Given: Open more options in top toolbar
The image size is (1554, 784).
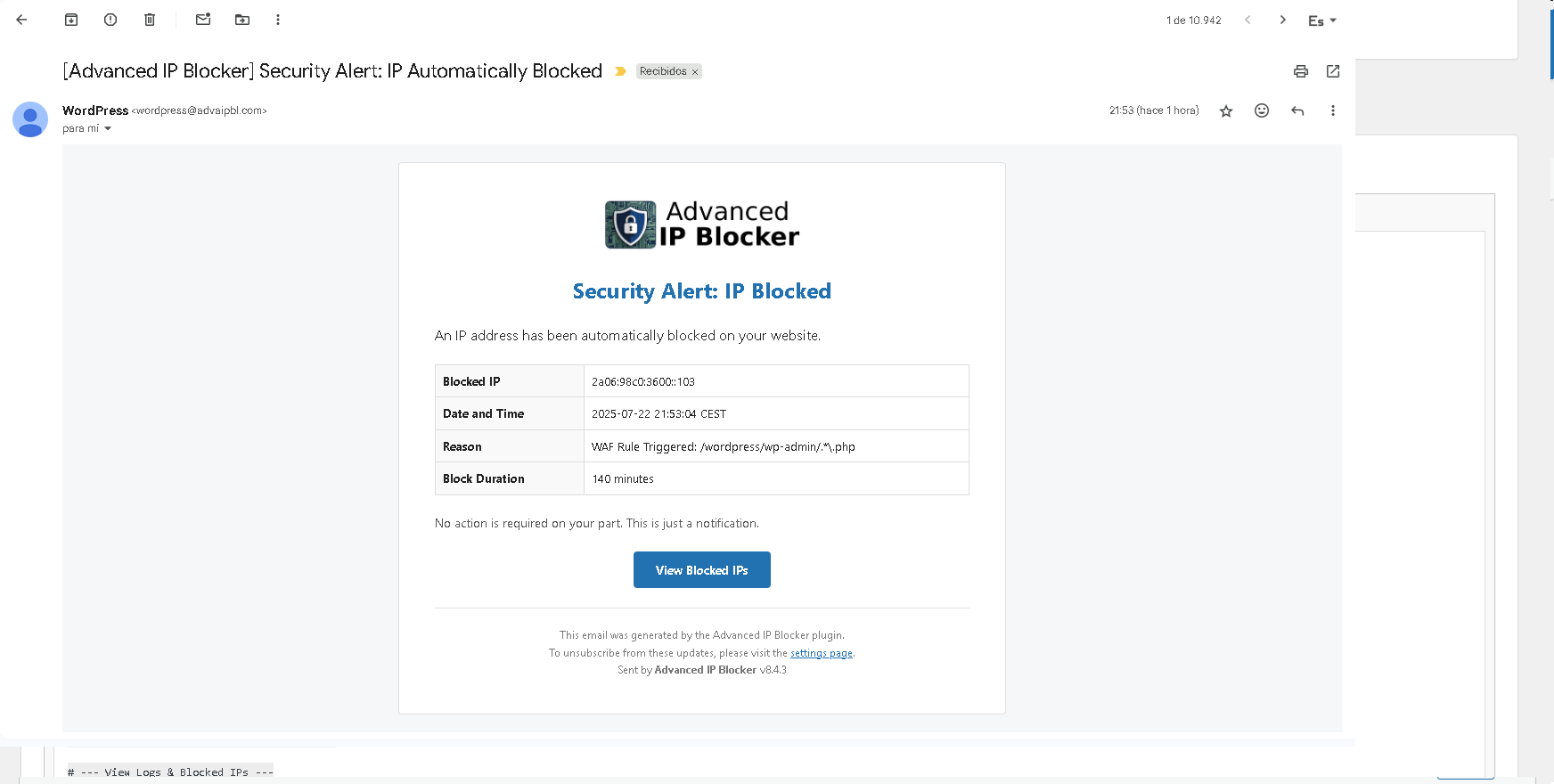Looking at the screenshot, I should pos(278,20).
